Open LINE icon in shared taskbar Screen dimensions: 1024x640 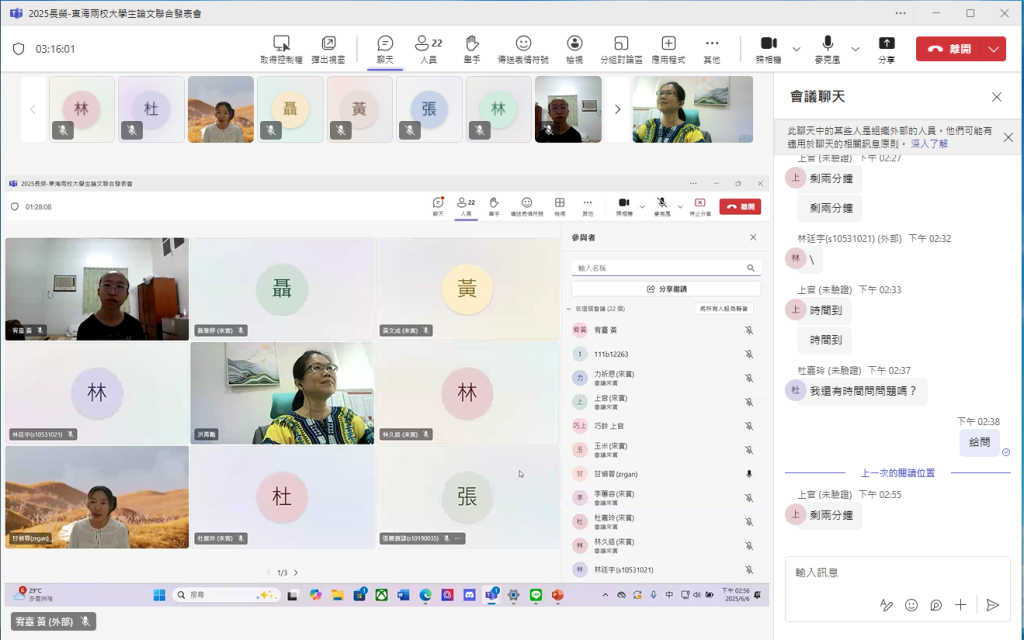pyautogui.click(x=536, y=595)
